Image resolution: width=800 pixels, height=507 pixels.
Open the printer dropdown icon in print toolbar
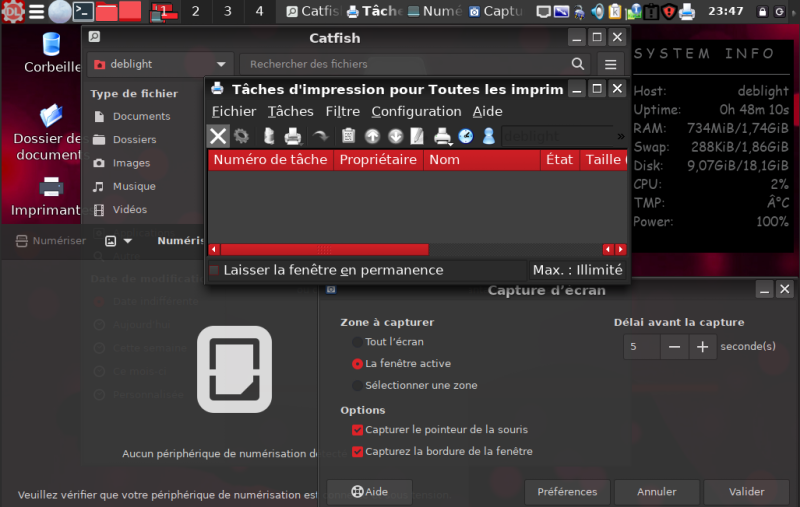442,136
